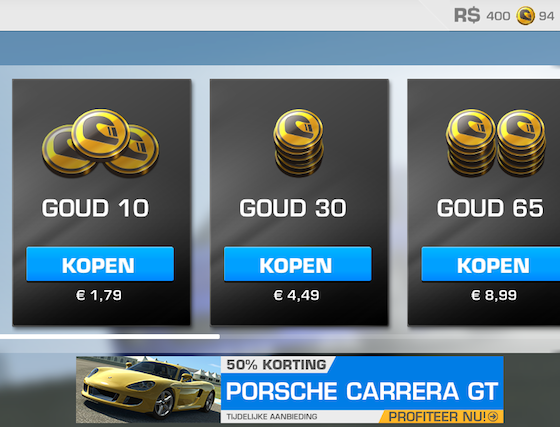Tap the three gold coins icon for GOUD 10
The width and height of the screenshot is (560, 427).
tap(100, 143)
